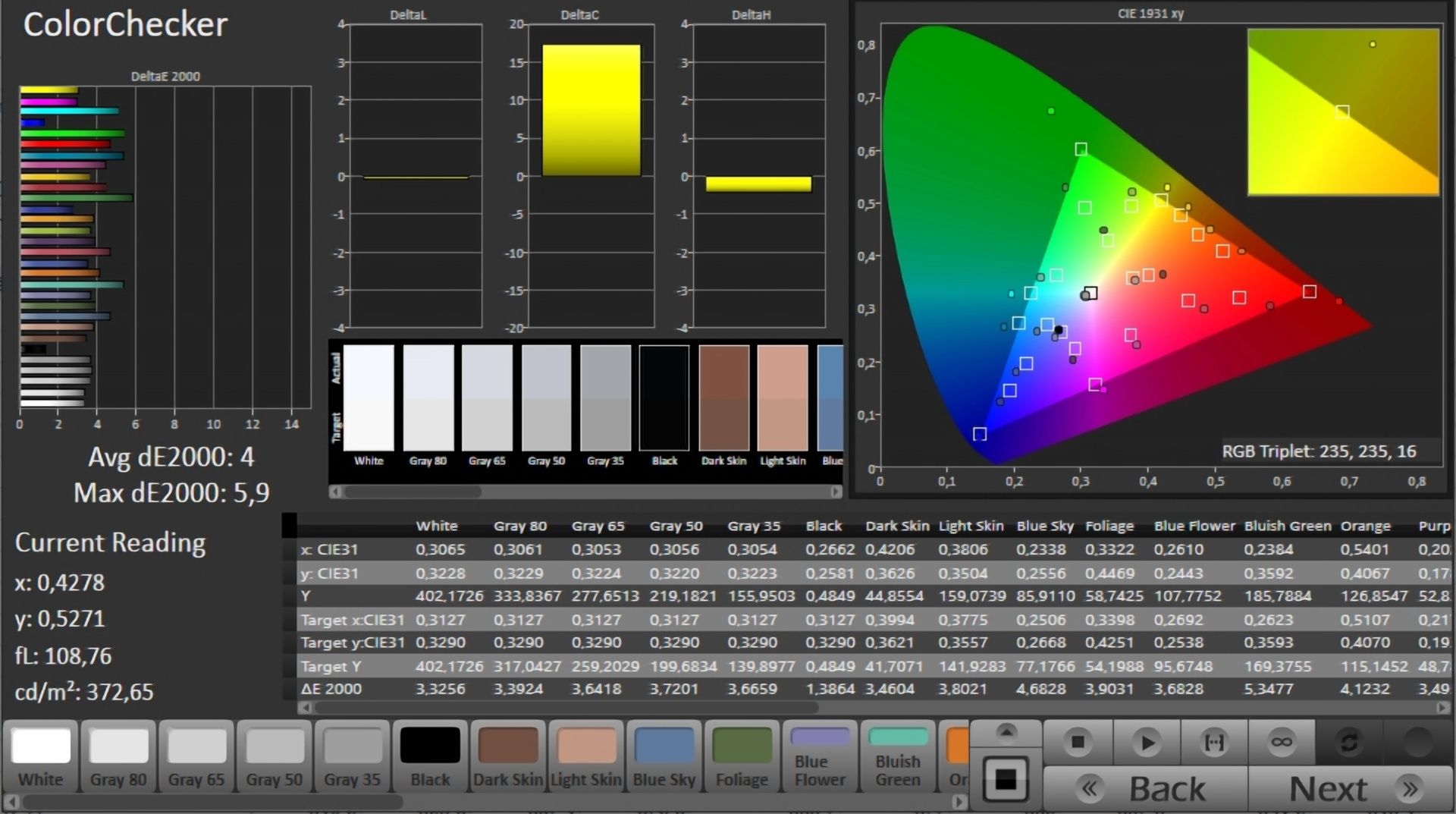Select the Gray 50 color patch

click(275, 756)
